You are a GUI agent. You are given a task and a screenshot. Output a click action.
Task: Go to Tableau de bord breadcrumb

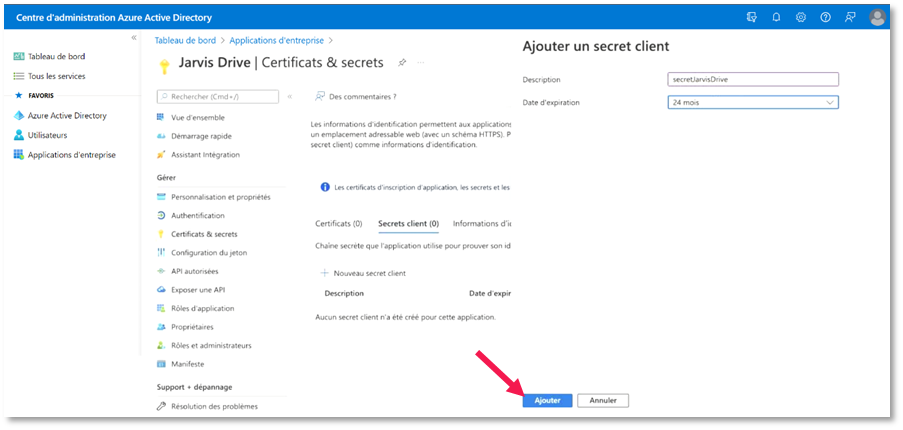coord(185,40)
